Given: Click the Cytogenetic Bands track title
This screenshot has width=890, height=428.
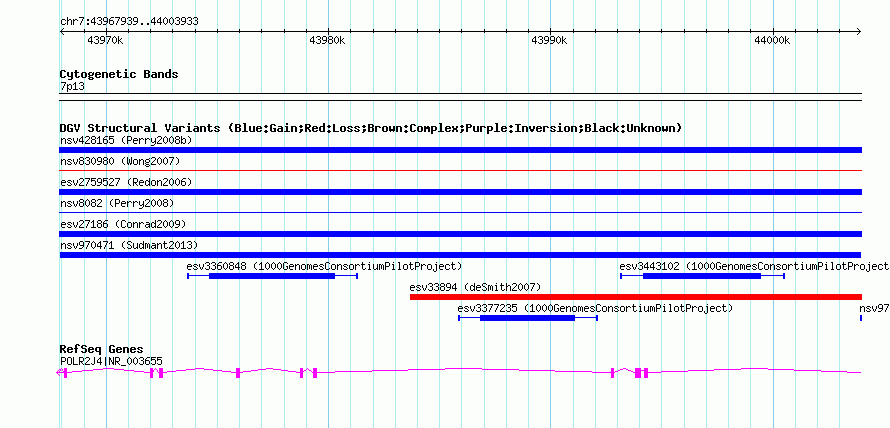Looking at the screenshot, I should click(119, 74).
